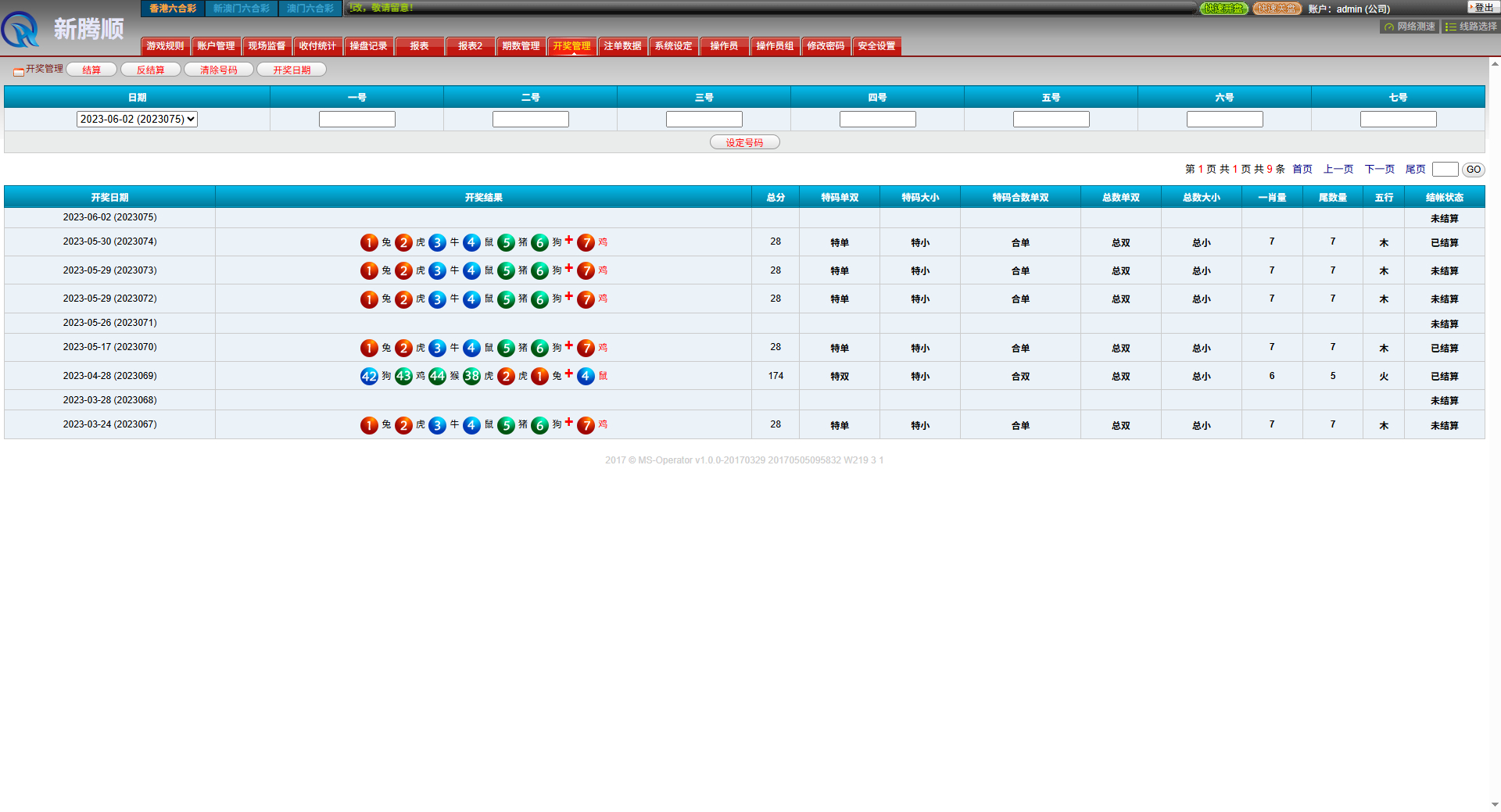Open the 线路选择 line selection list icon
1501x812 pixels.
tap(1451, 27)
